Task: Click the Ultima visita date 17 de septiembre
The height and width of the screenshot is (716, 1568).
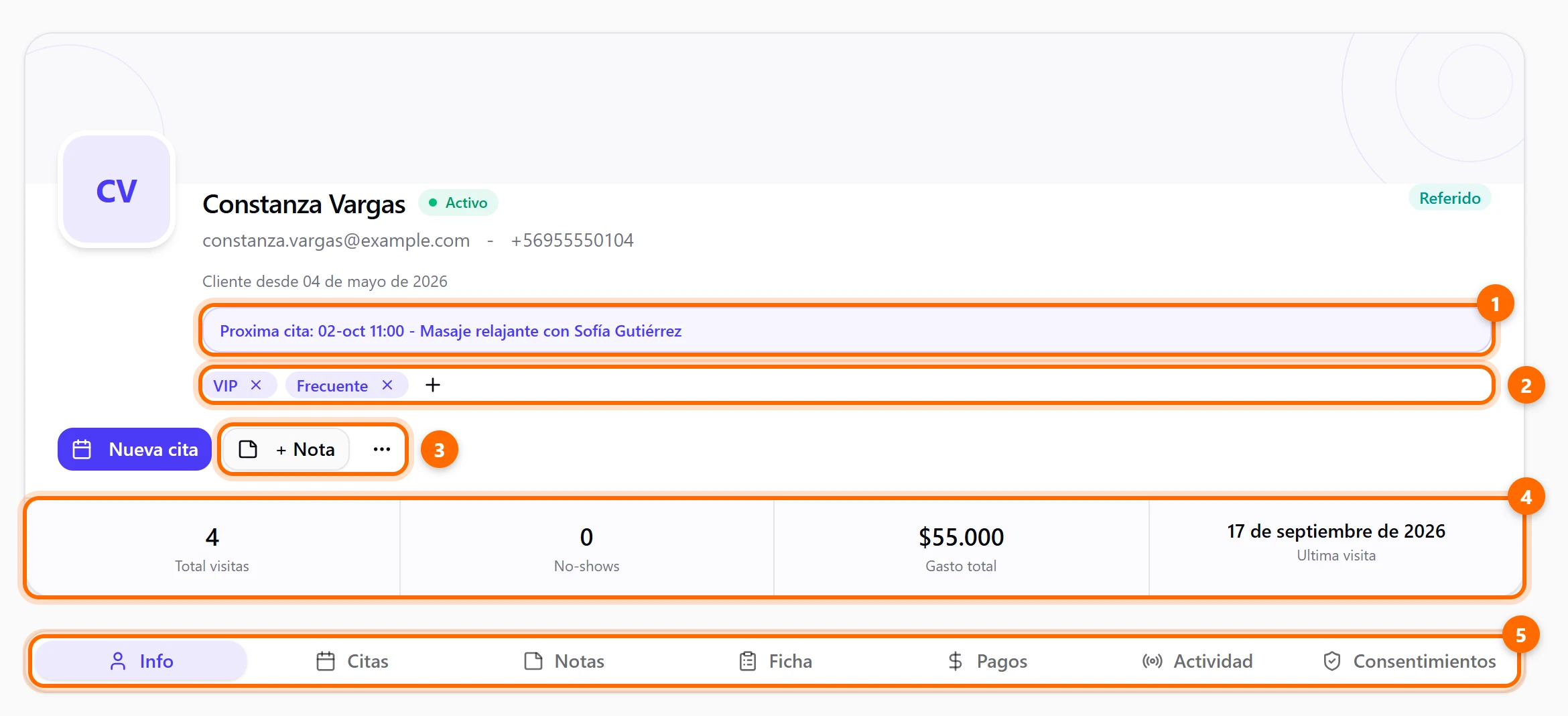Action: tap(1336, 531)
